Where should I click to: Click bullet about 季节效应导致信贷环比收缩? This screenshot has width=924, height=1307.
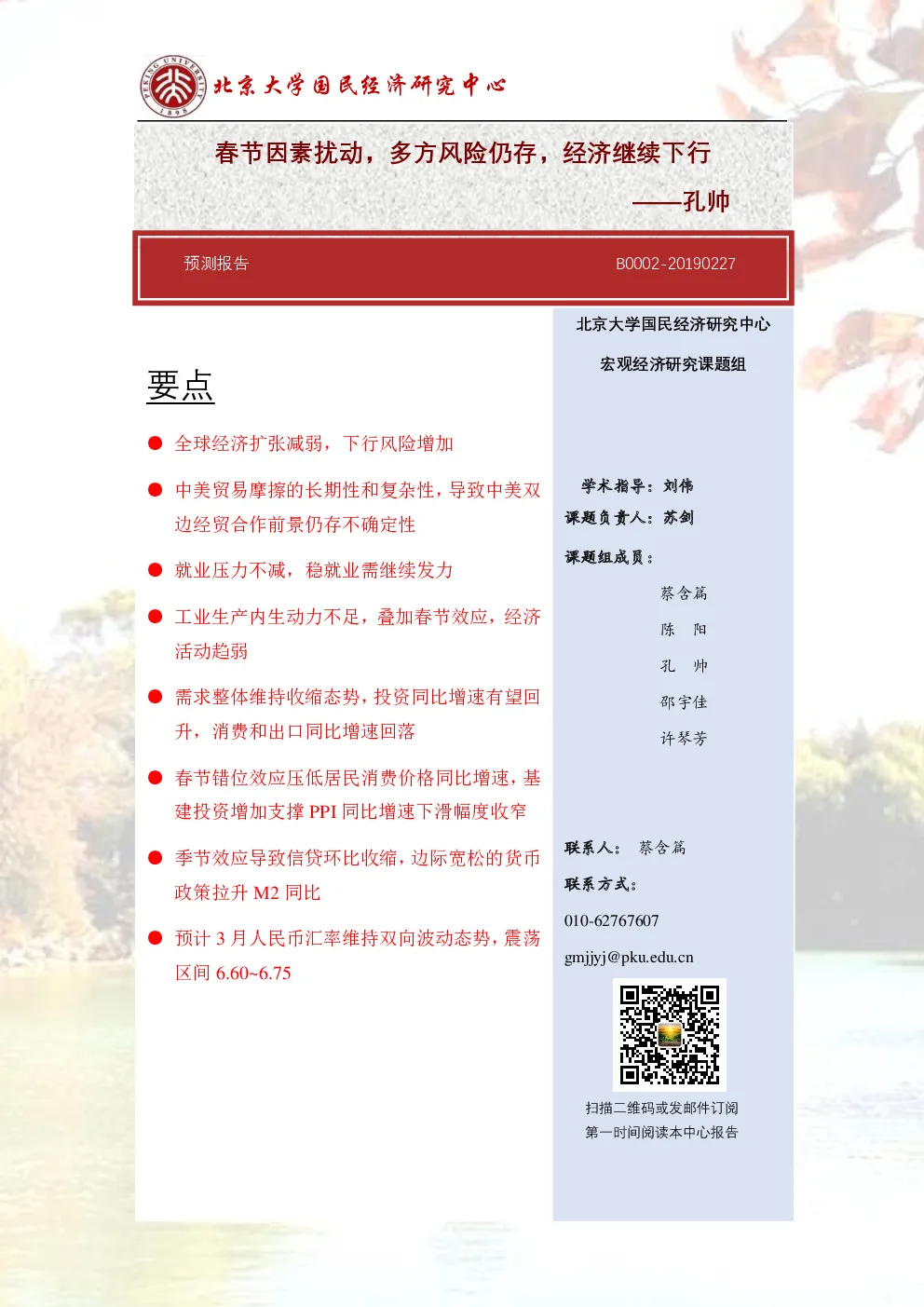(358, 875)
